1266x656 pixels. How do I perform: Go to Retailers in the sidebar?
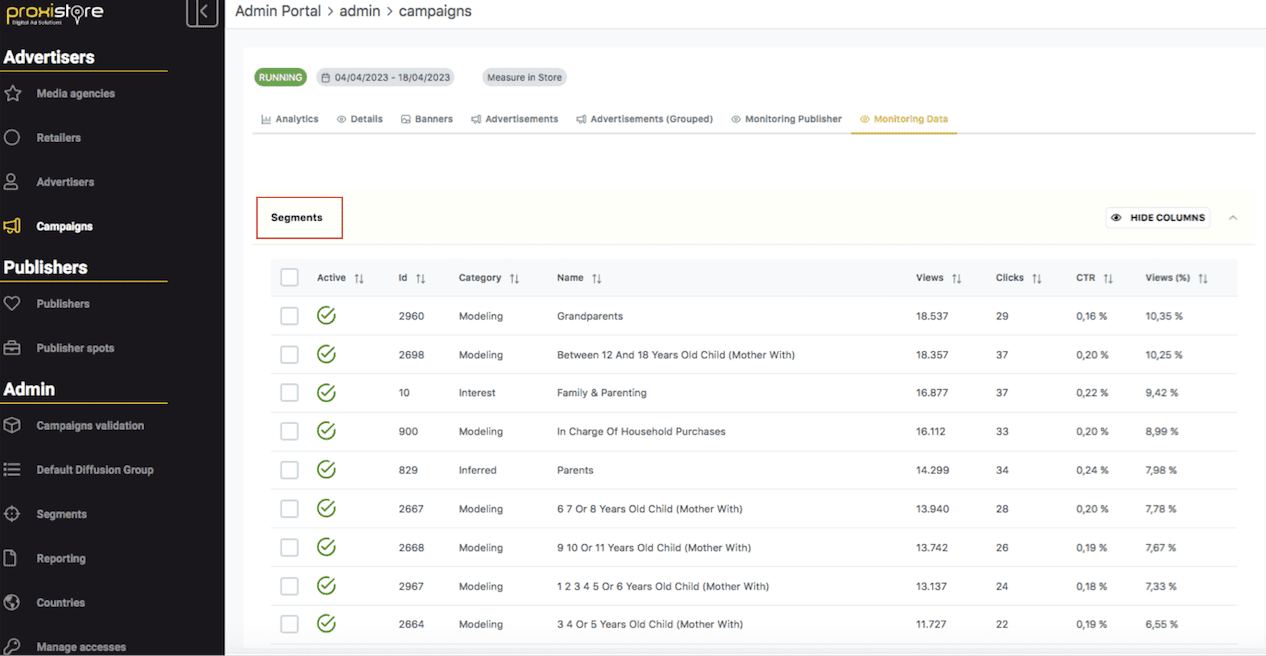pyautogui.click(x=59, y=137)
